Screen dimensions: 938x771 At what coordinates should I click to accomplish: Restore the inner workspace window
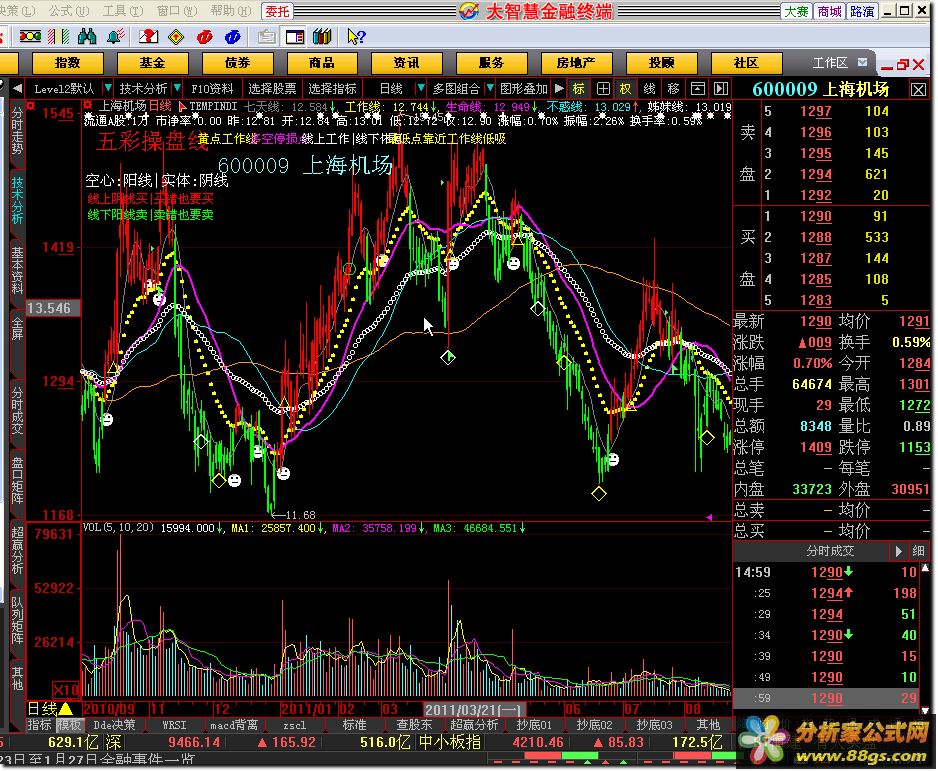click(x=903, y=64)
